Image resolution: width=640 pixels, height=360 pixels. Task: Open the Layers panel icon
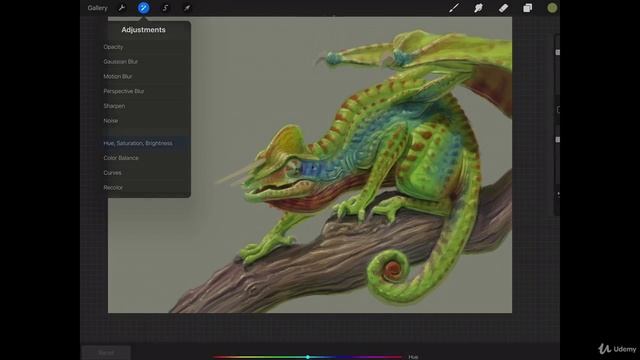pyautogui.click(x=527, y=8)
